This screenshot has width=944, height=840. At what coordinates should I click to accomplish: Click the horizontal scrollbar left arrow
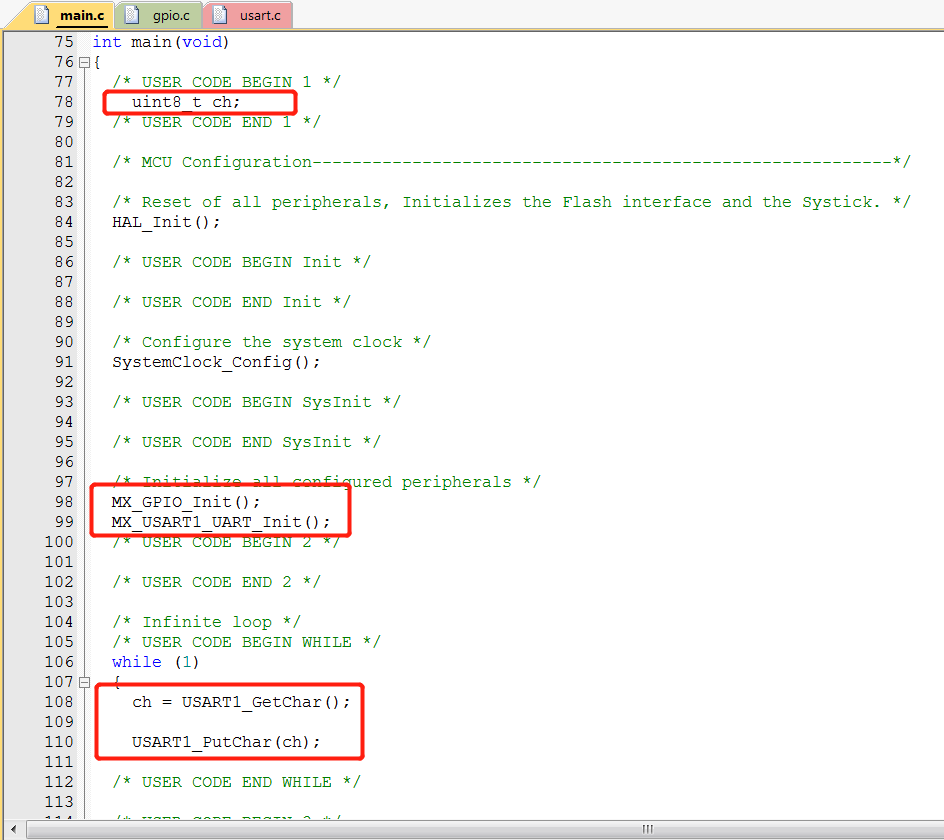click(x=13, y=829)
